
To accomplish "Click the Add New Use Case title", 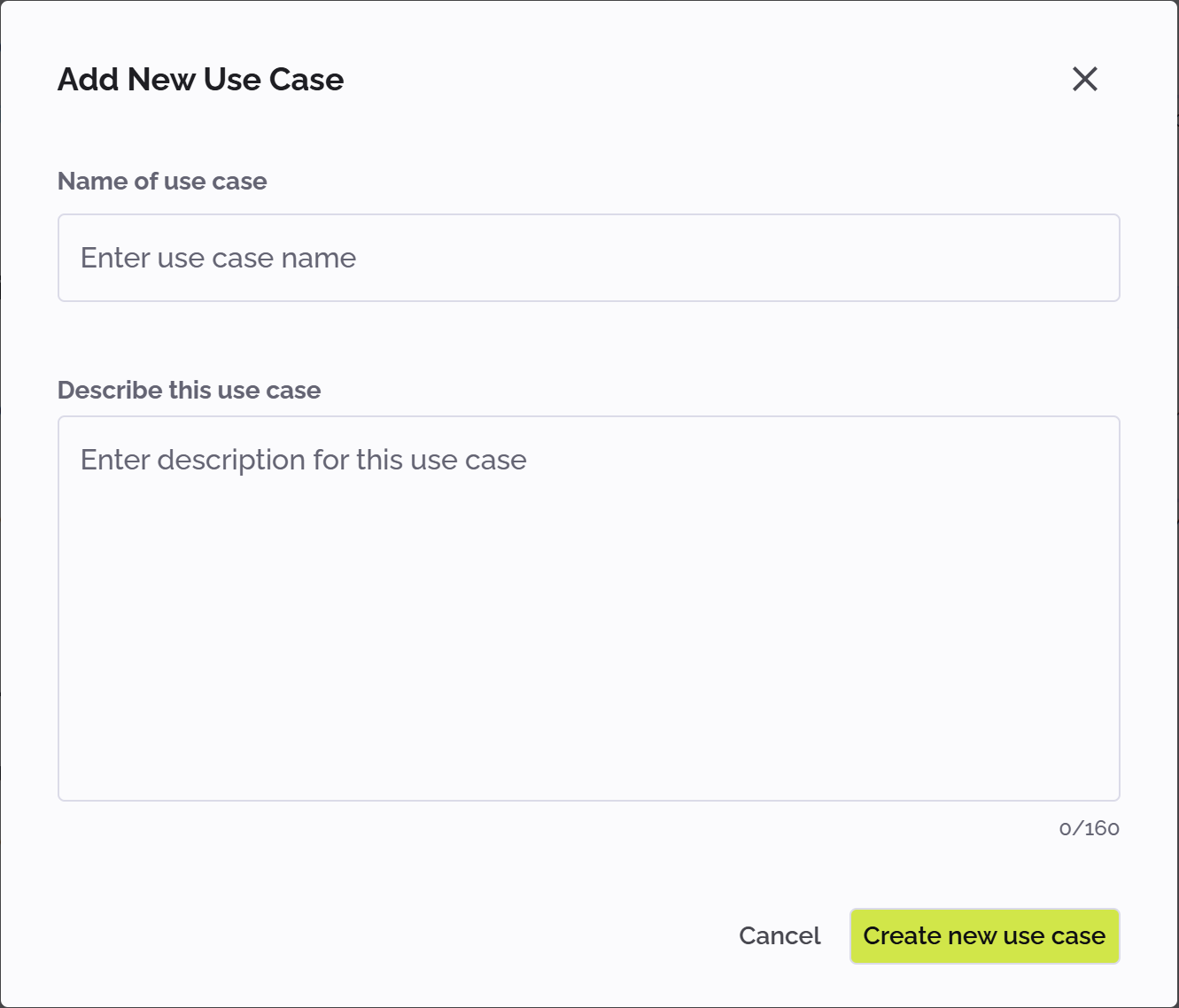I will 200,79.
